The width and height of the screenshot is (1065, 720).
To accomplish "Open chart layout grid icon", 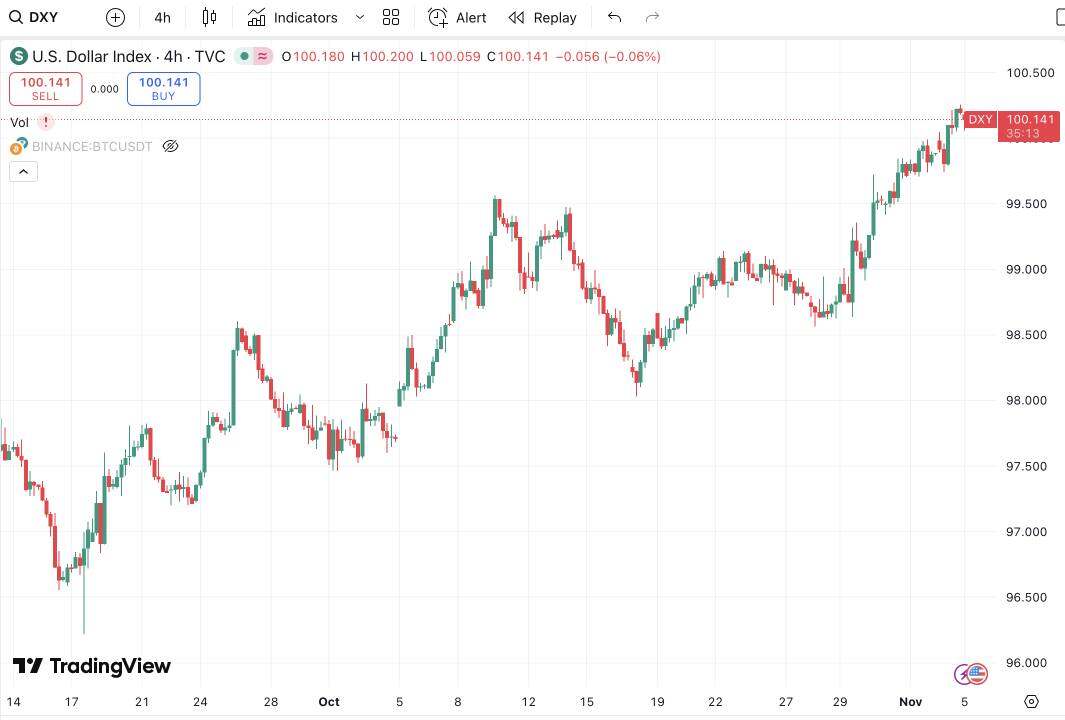I will pyautogui.click(x=391, y=17).
